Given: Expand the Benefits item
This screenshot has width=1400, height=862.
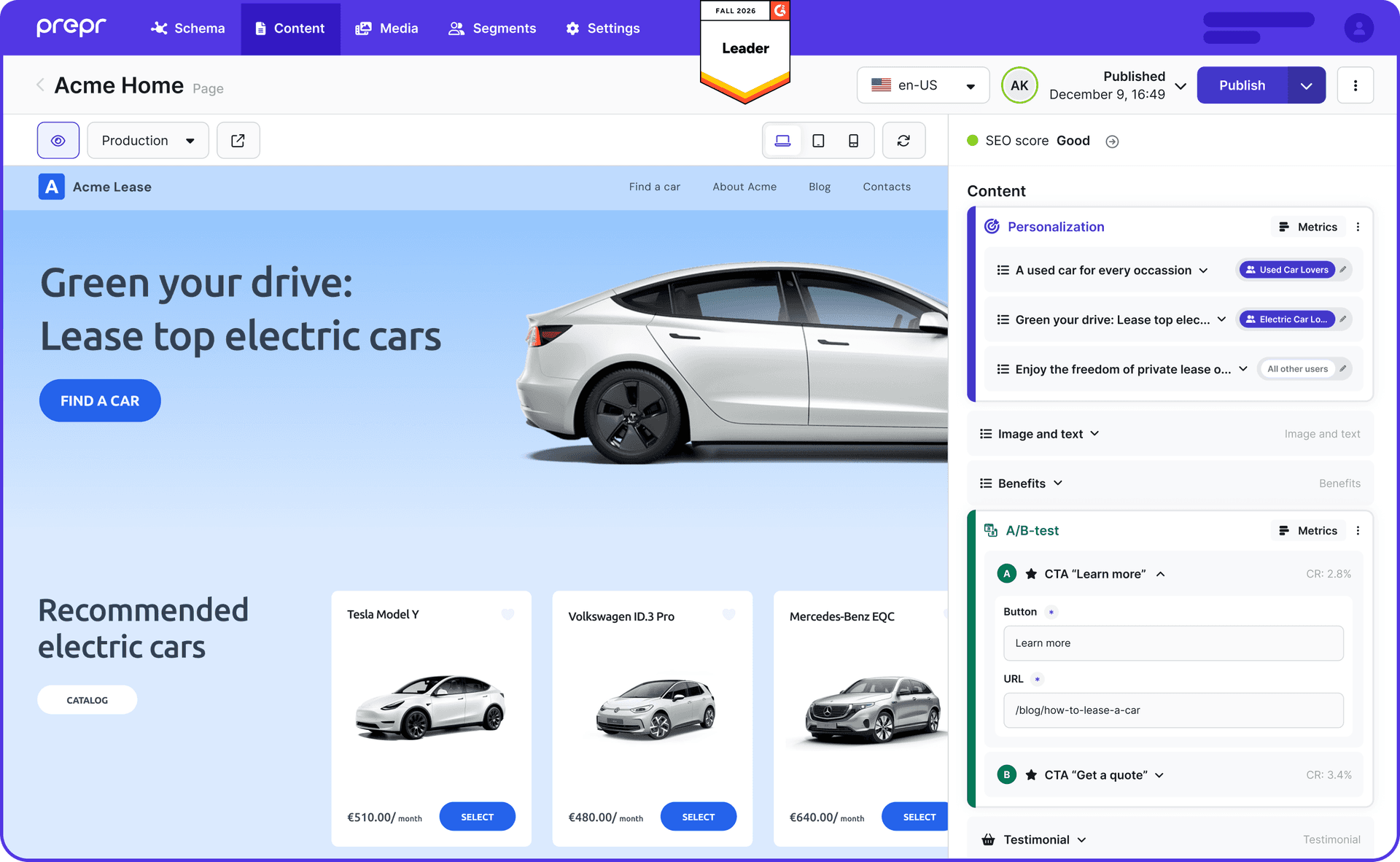Looking at the screenshot, I should pos(1058,483).
